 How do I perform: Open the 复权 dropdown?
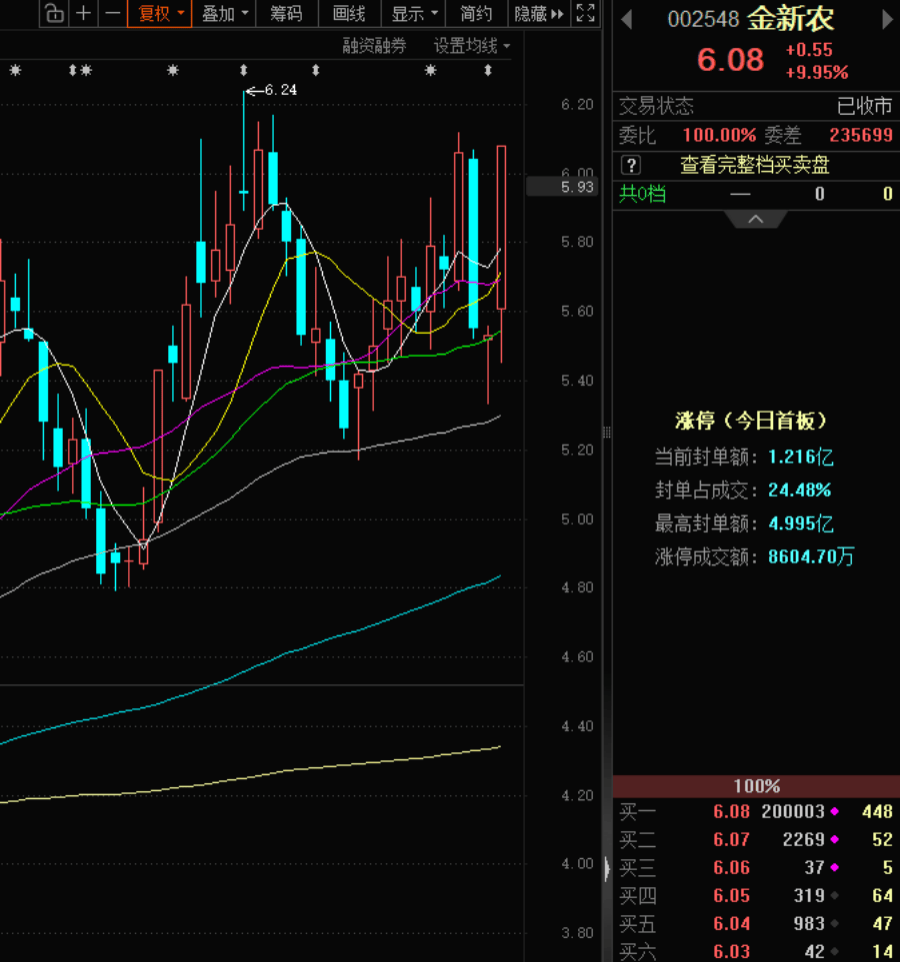tap(160, 13)
